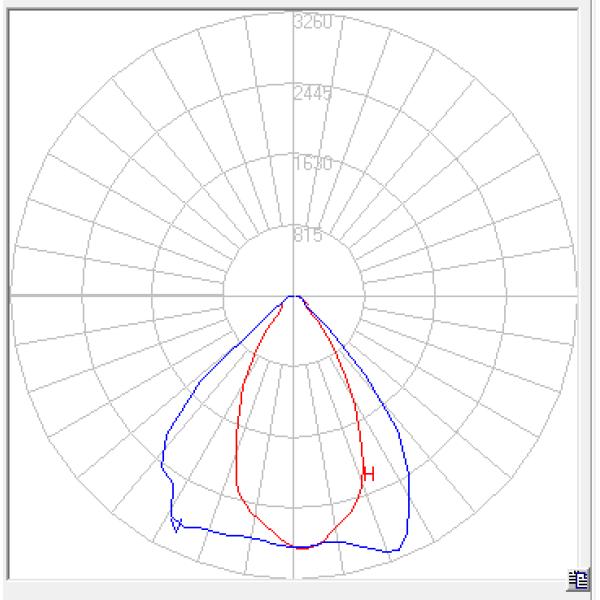This screenshot has width=600, height=600.
Task: Select the red horizontal-plane curve line
Action: pyautogui.click(x=236, y=430)
